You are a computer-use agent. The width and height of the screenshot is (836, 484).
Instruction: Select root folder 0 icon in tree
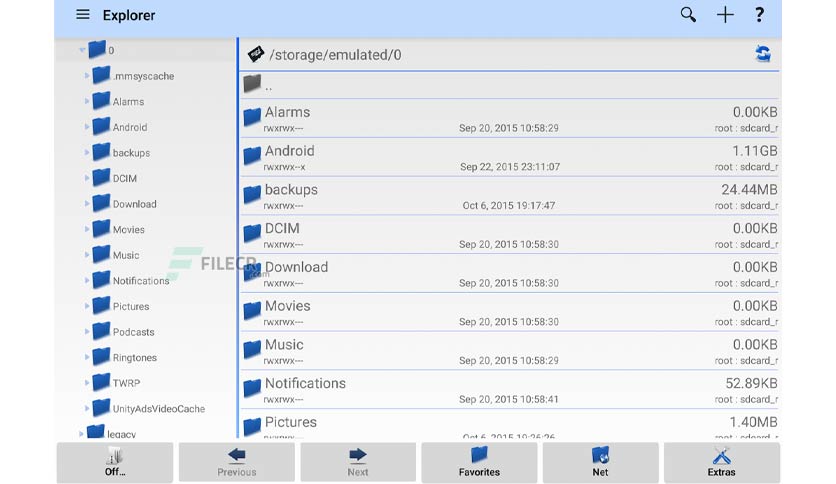click(97, 50)
